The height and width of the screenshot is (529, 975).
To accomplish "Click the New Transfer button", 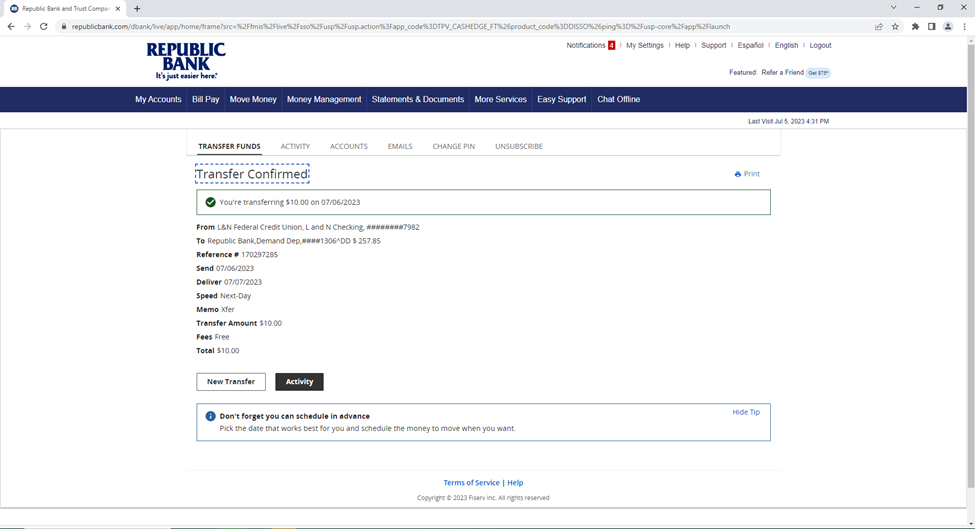I will coord(231,382).
